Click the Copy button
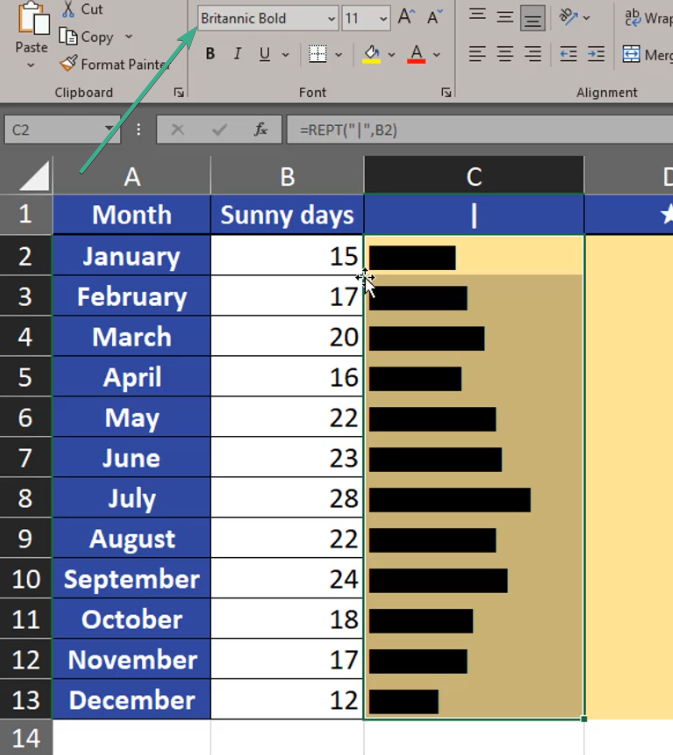The image size is (673, 755). [86, 37]
